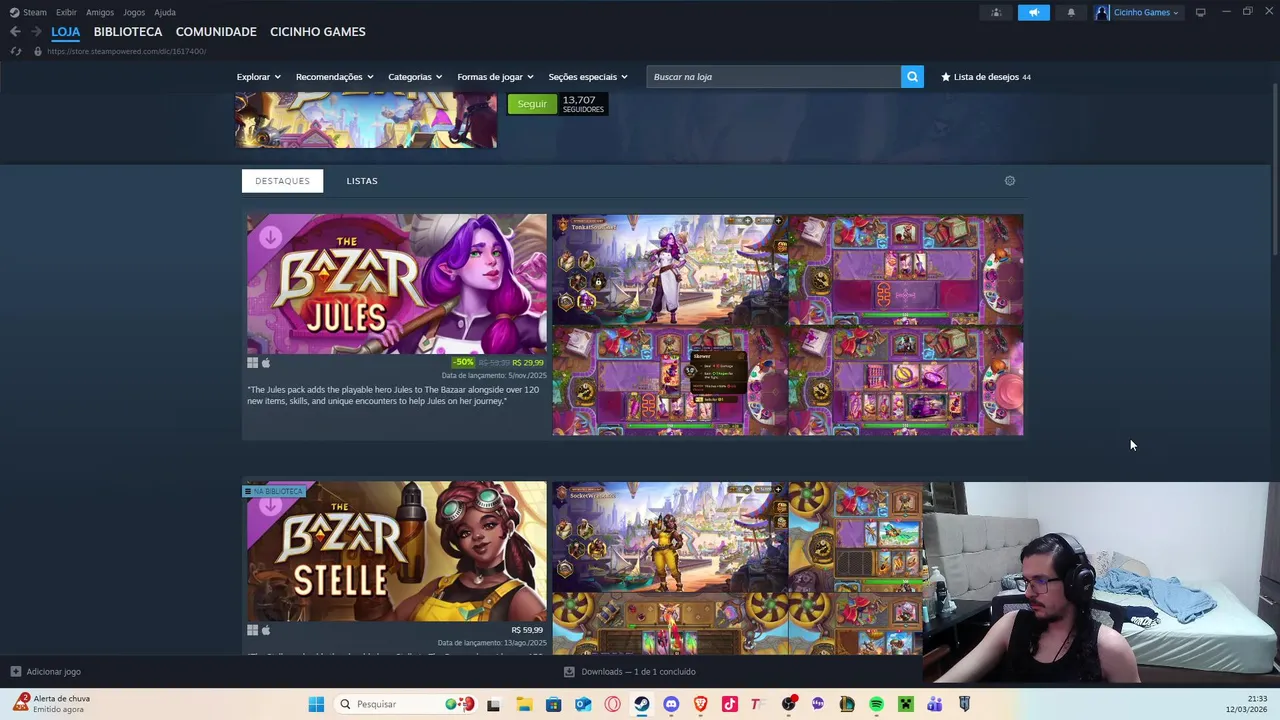This screenshot has width=1280, height=720.
Task: Open the Downloads status link
Action: (630, 672)
